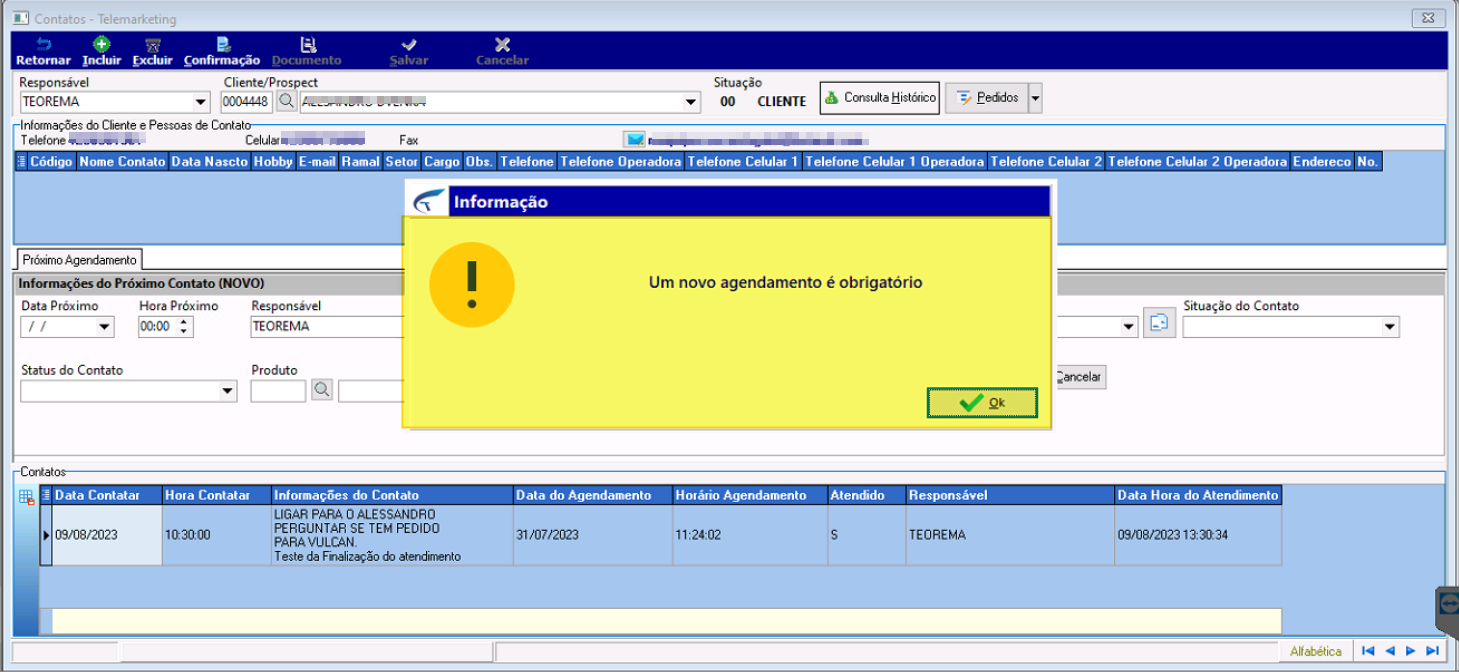1459x672 pixels.
Task: Adjust the Hora Próximo spinner
Action: [184, 327]
